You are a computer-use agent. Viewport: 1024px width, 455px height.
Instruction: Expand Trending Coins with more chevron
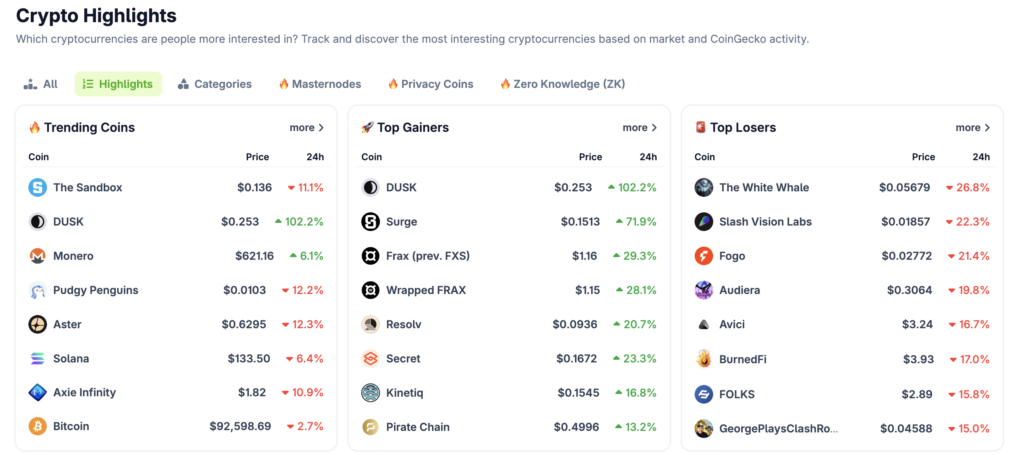[x=307, y=128]
